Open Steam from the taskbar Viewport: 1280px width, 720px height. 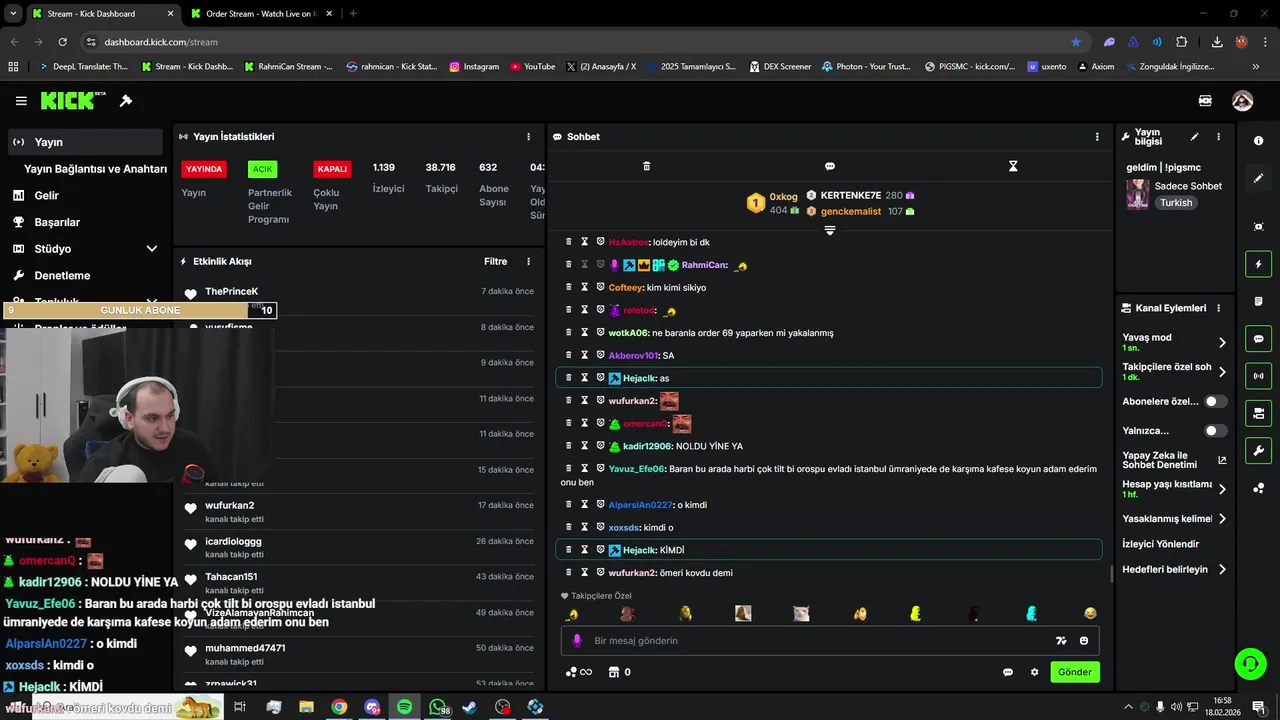click(470, 707)
